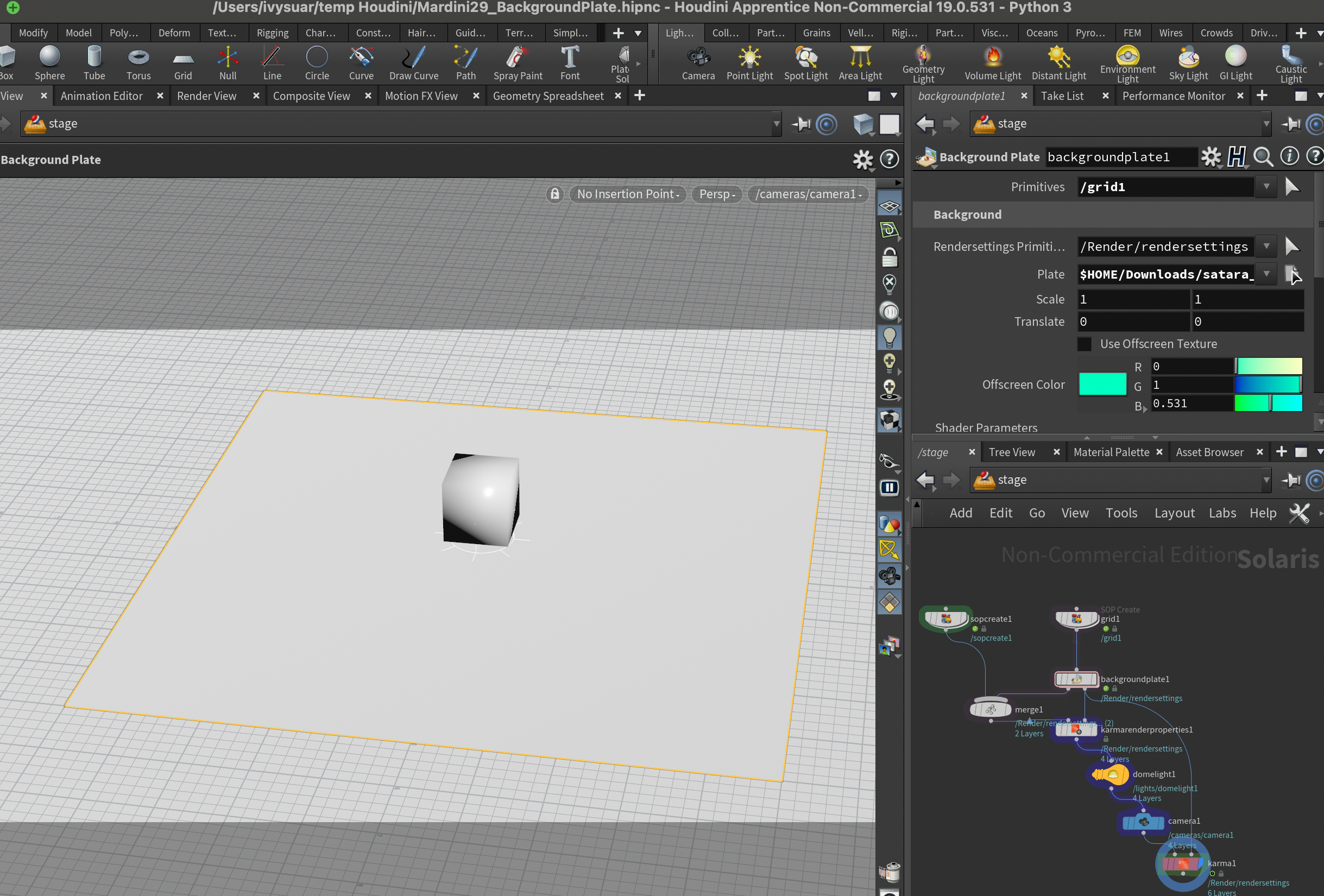
Task: Switch to the Geometry Spreadsheet tab
Action: (548, 96)
